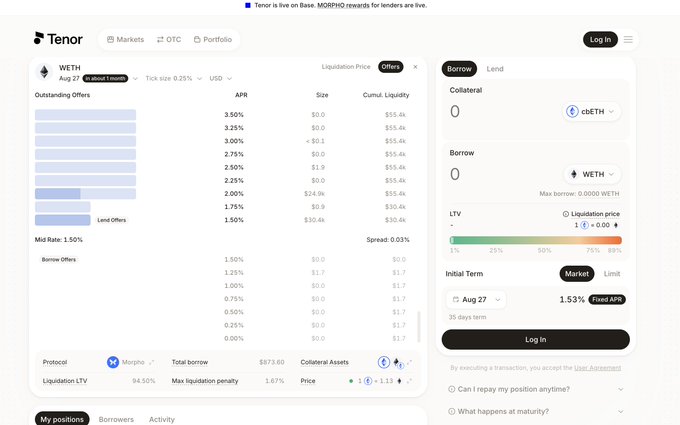Click the blue square banner icon
The width and height of the screenshot is (680, 425).
click(248, 5)
